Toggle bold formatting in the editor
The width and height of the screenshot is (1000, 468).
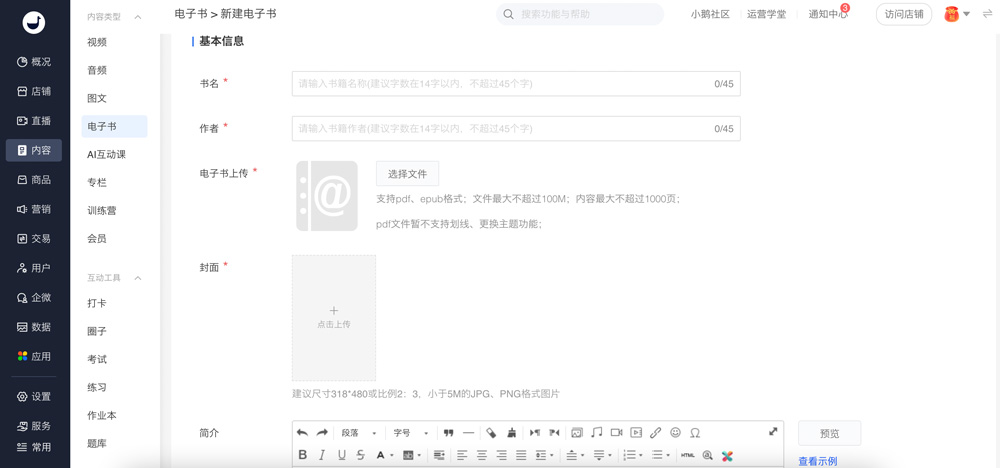(x=302, y=455)
